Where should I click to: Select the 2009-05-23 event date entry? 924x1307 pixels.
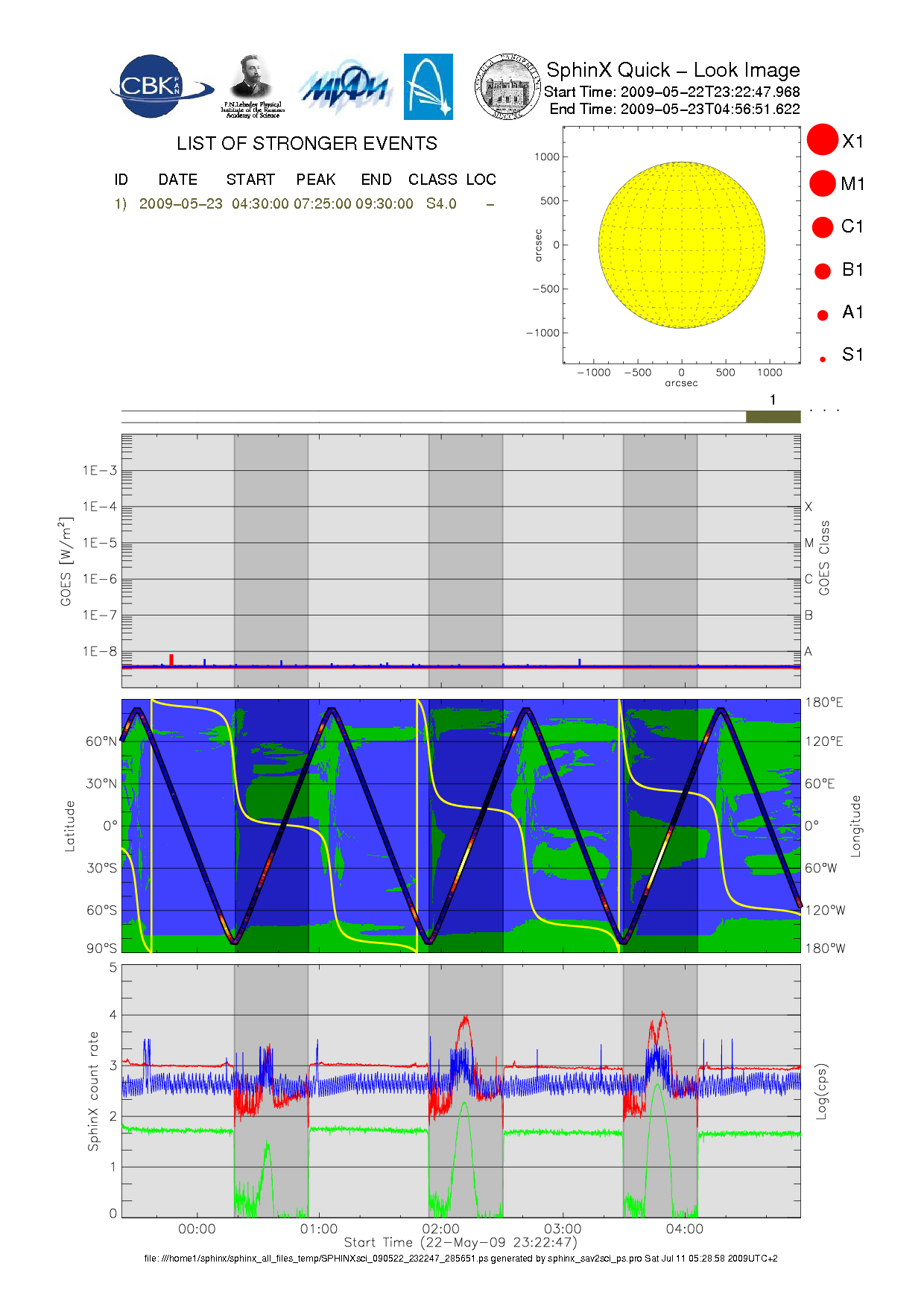click(x=180, y=204)
